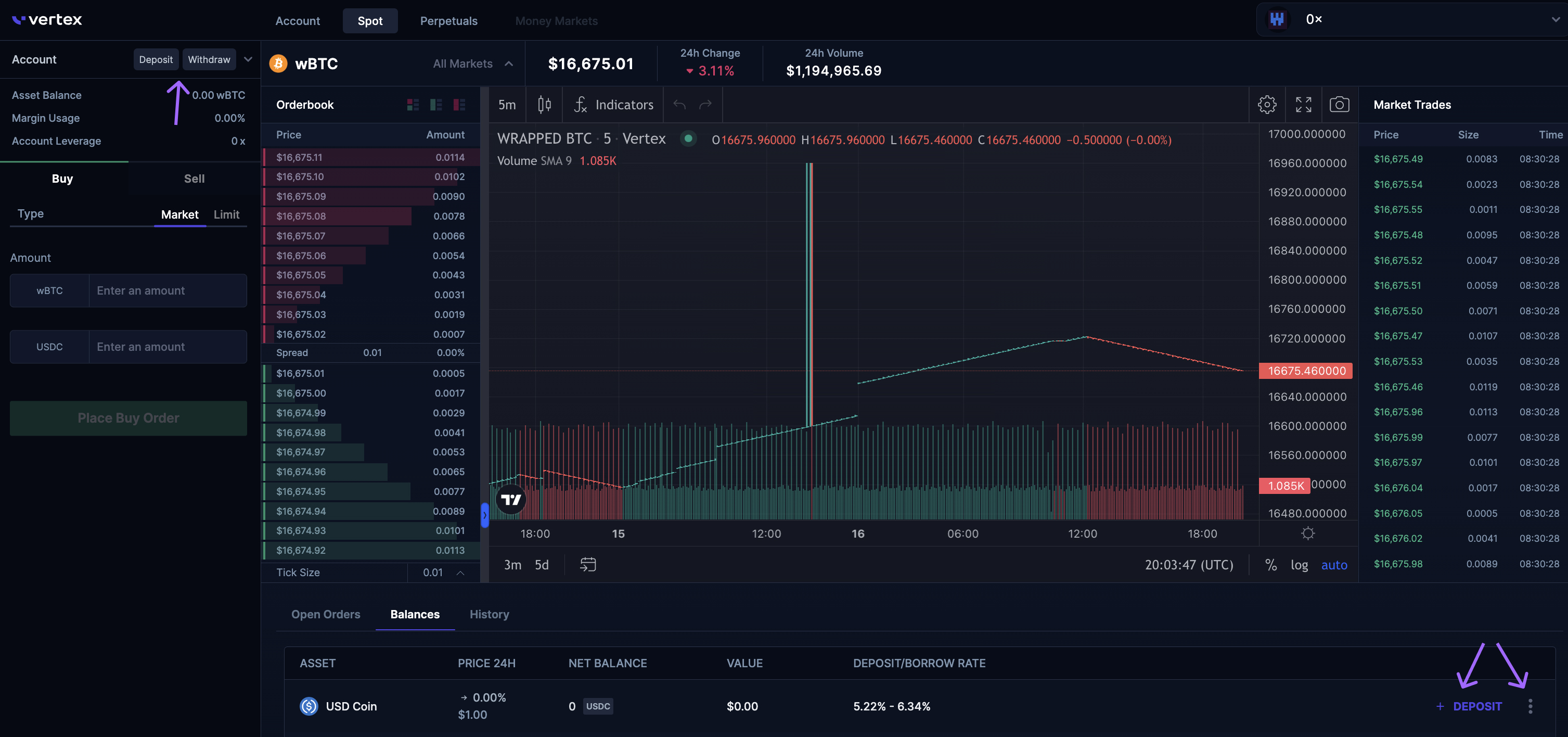Toggle percentage scale on chart

(x=1270, y=565)
